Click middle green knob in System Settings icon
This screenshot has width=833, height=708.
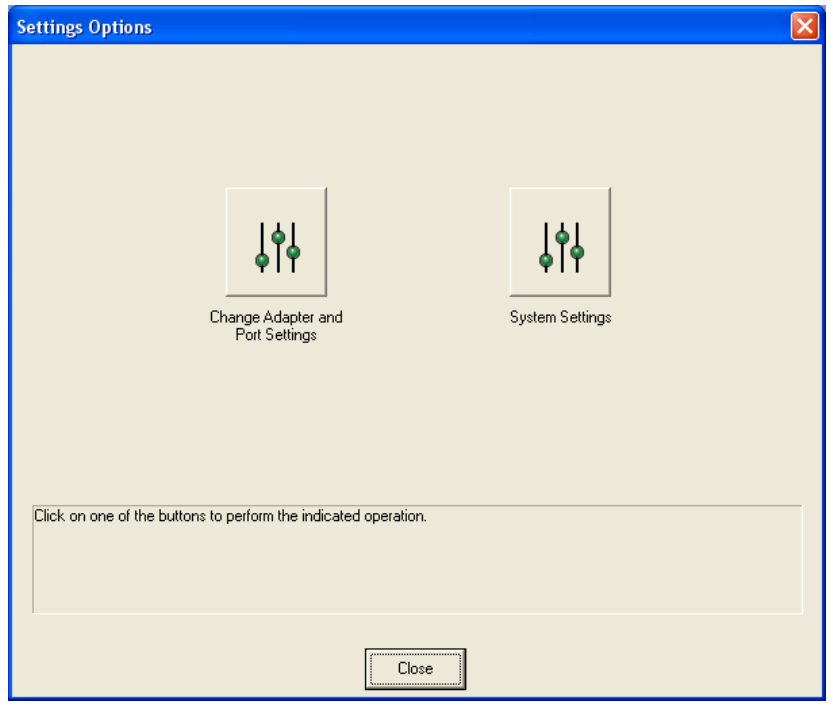(x=563, y=237)
